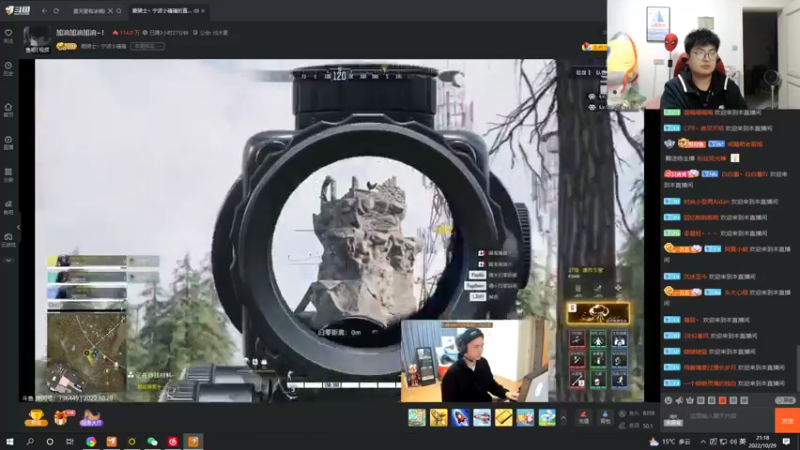Expand more sidebar items with the chevron
This screenshot has width=800, height=450.
click(x=8, y=260)
